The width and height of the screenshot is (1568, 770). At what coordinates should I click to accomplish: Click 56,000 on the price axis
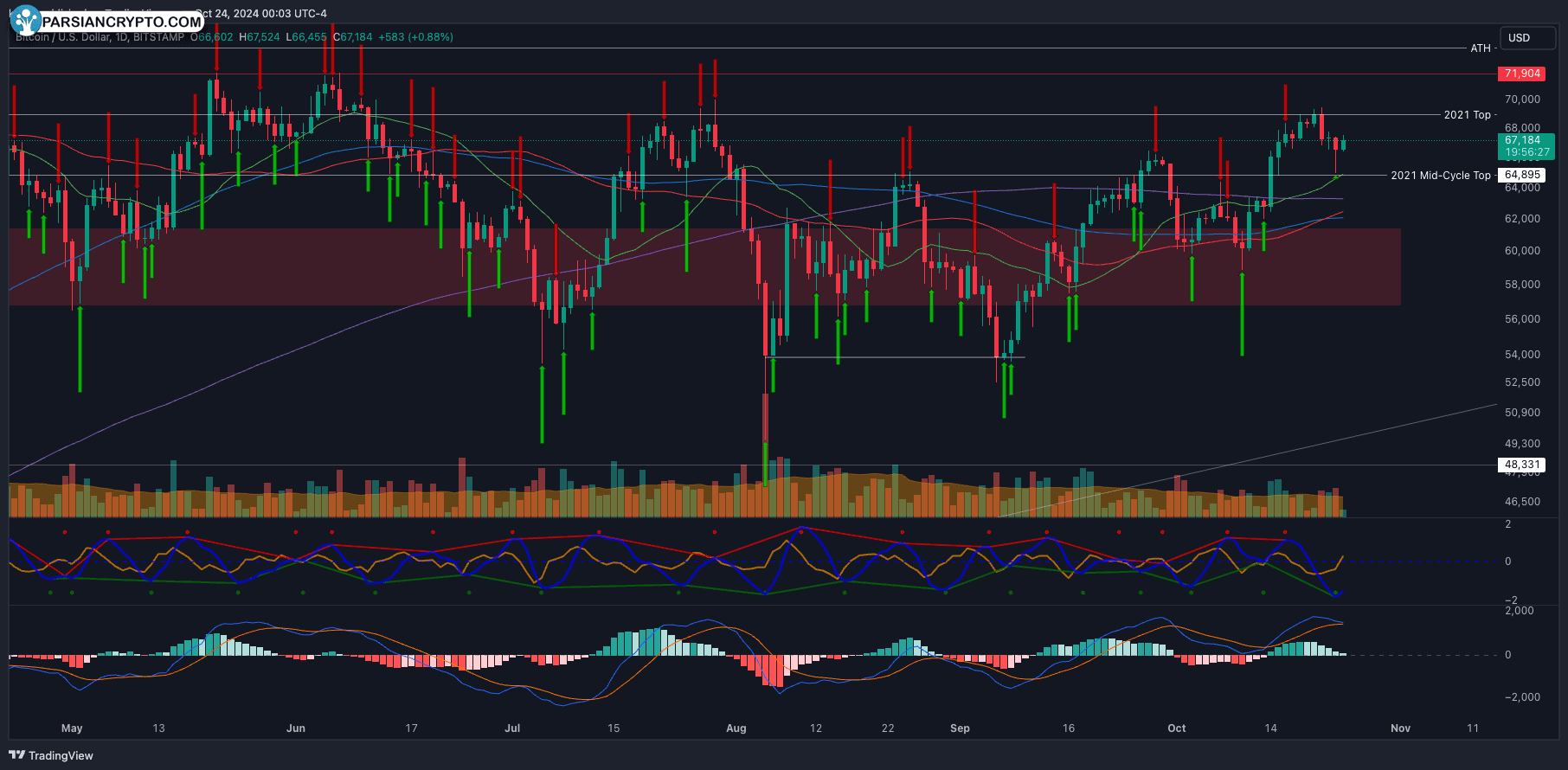point(1522,319)
